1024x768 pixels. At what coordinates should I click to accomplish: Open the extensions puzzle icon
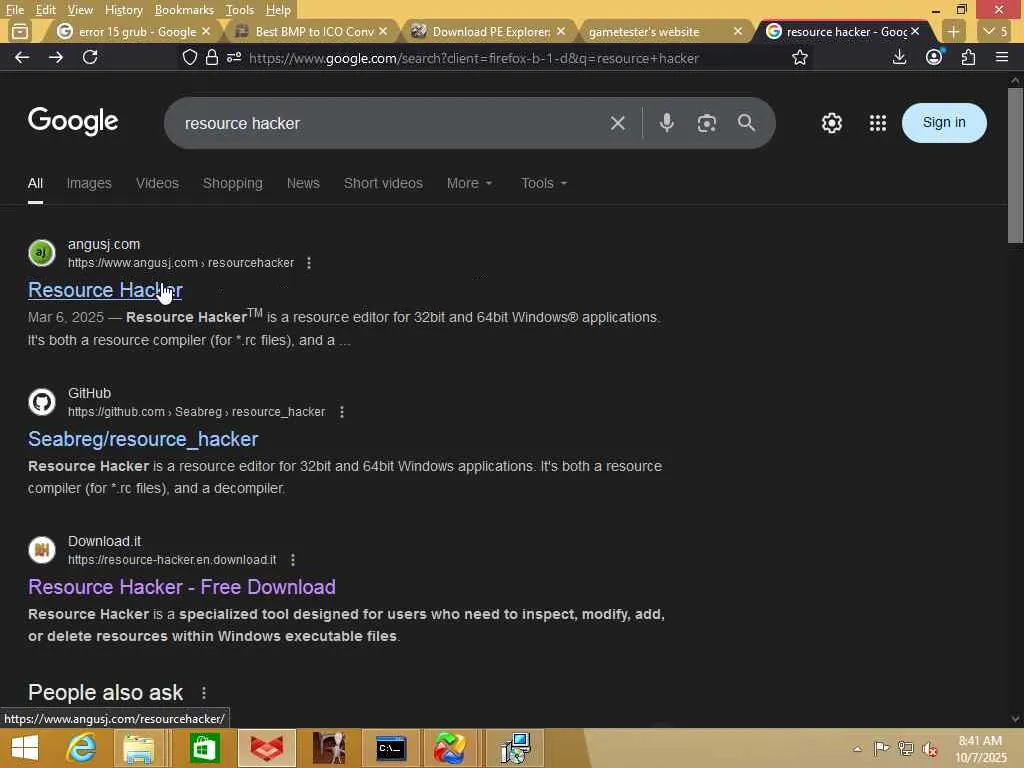point(968,57)
